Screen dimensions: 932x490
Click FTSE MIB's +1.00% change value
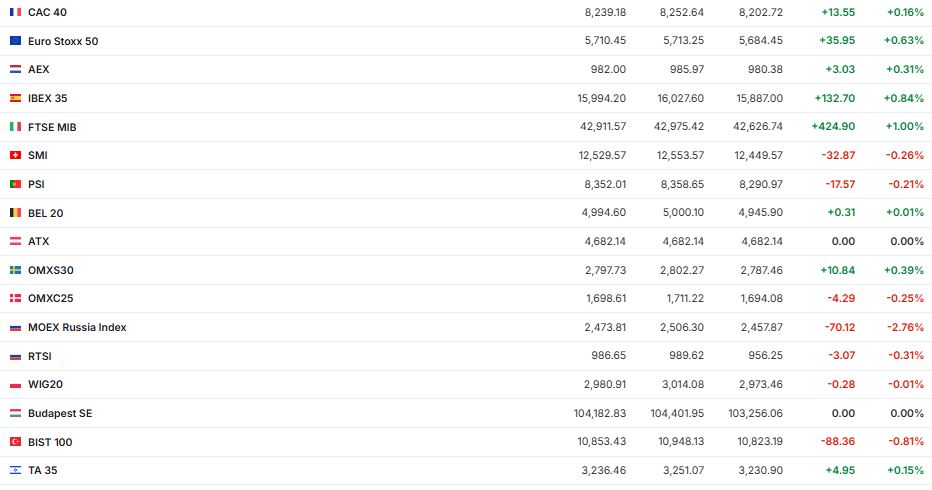tap(905, 127)
